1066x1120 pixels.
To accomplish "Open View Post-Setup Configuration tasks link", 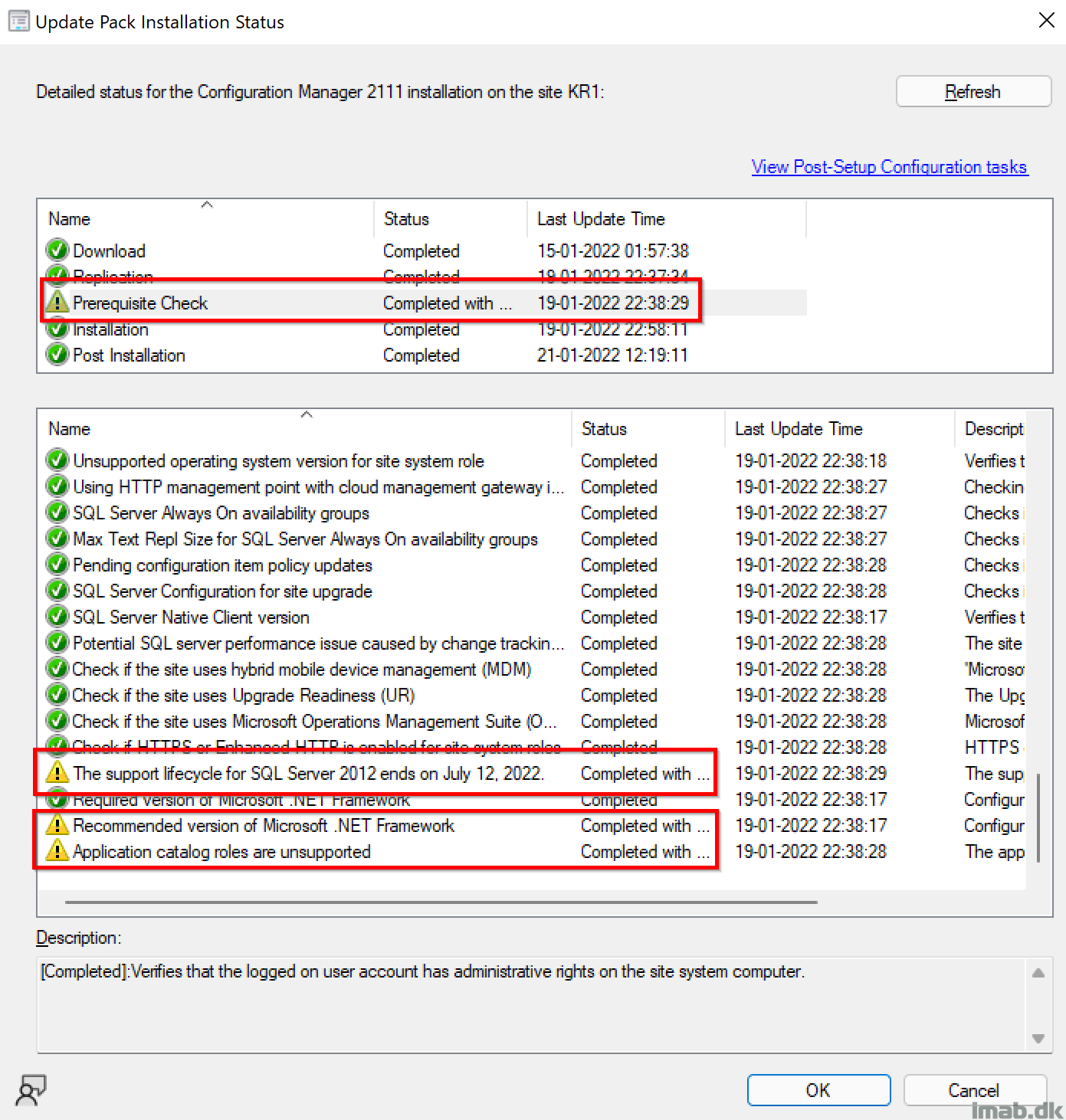I will pos(889,167).
